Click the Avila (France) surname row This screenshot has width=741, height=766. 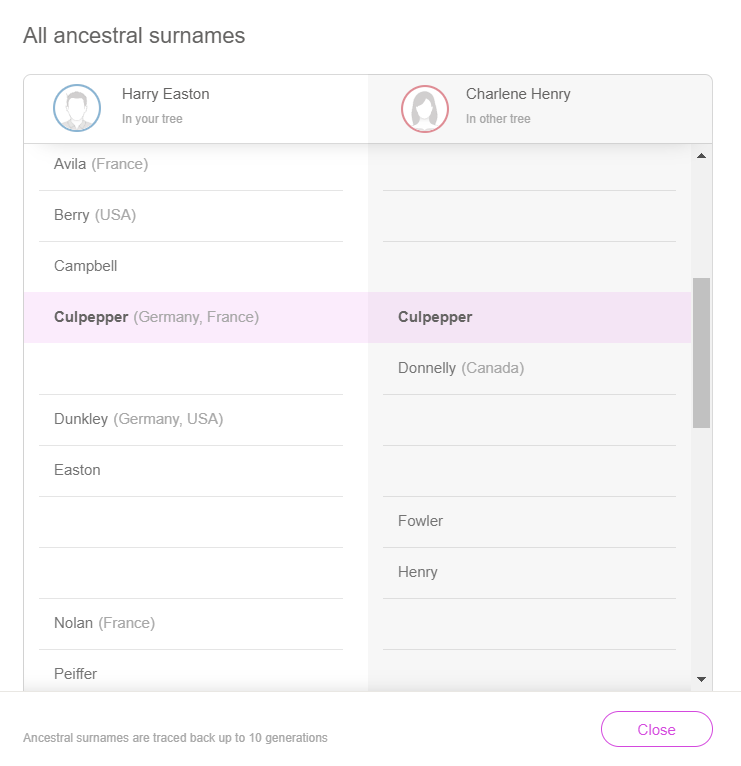point(101,164)
